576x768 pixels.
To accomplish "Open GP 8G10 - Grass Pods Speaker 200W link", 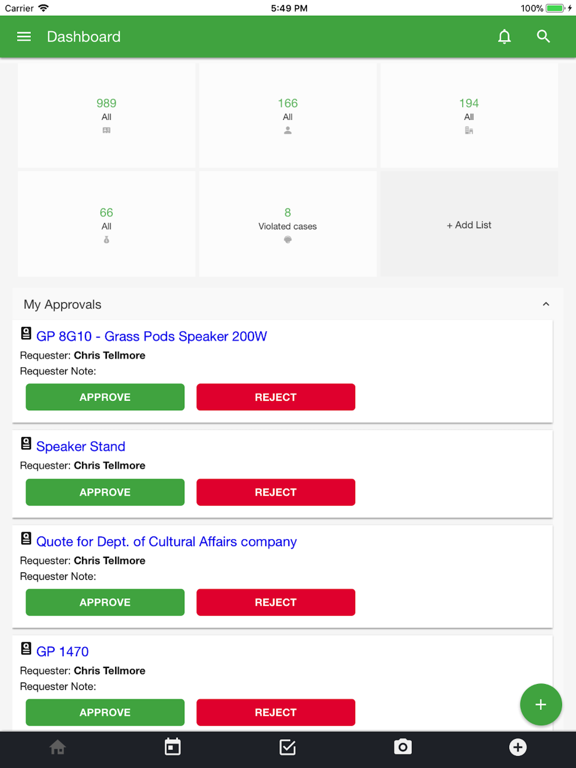I will click(151, 336).
